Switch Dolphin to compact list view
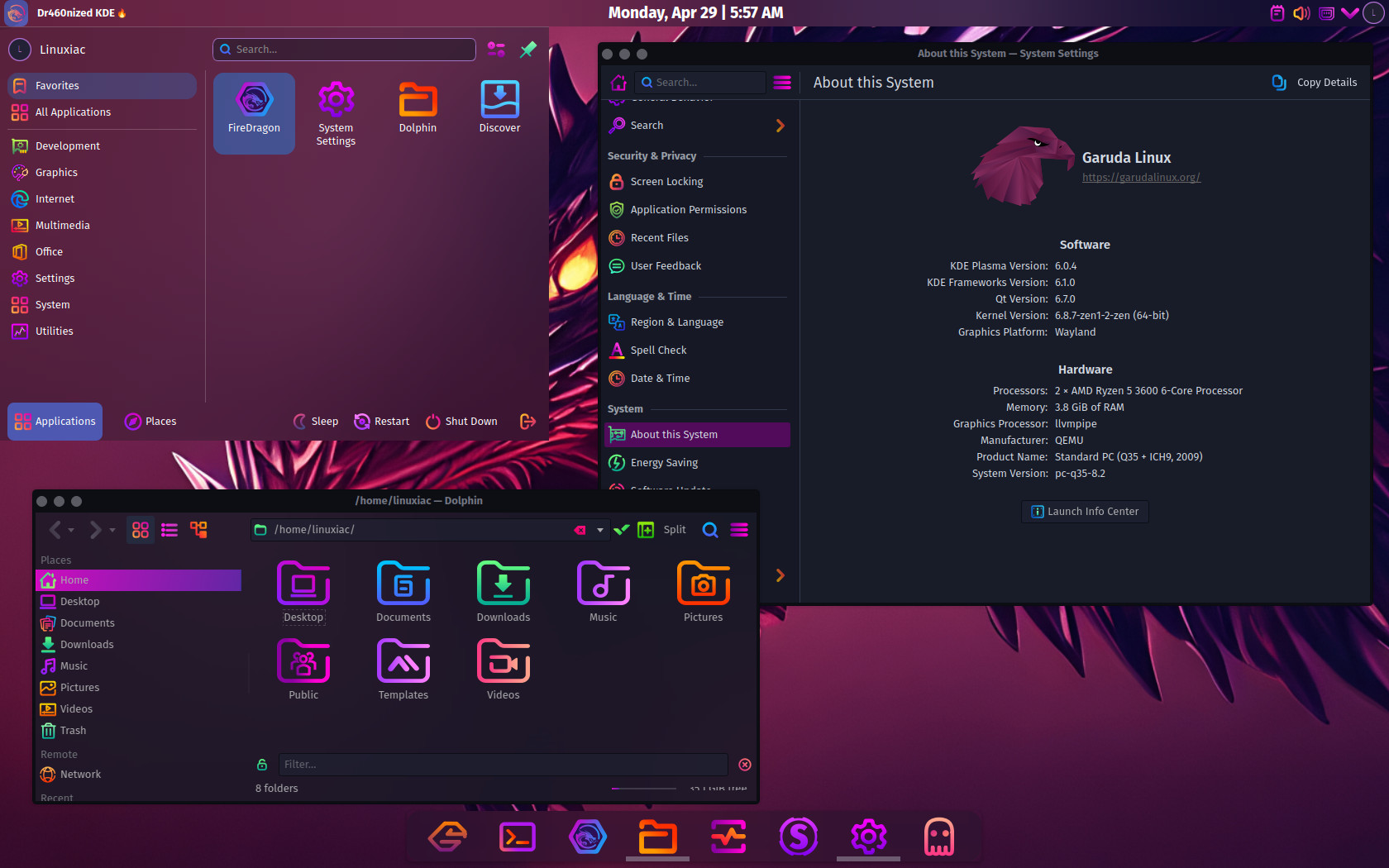 (x=169, y=530)
